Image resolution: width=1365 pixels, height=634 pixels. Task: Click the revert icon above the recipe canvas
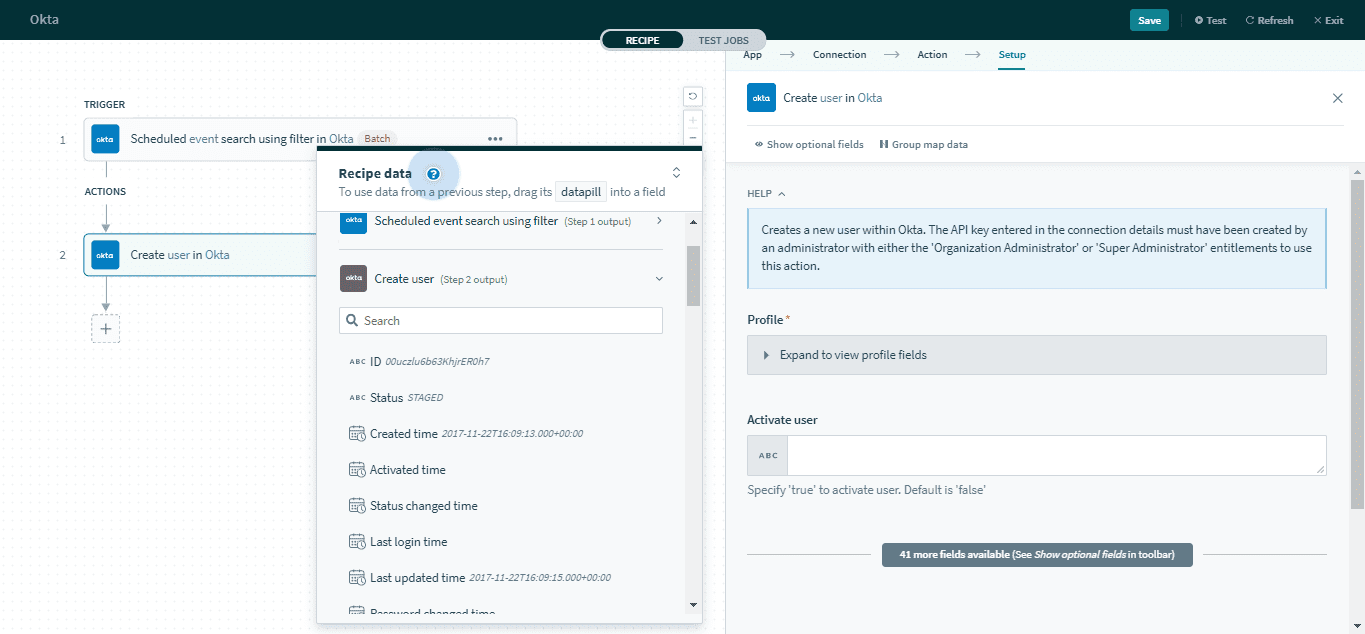pyautogui.click(x=692, y=96)
